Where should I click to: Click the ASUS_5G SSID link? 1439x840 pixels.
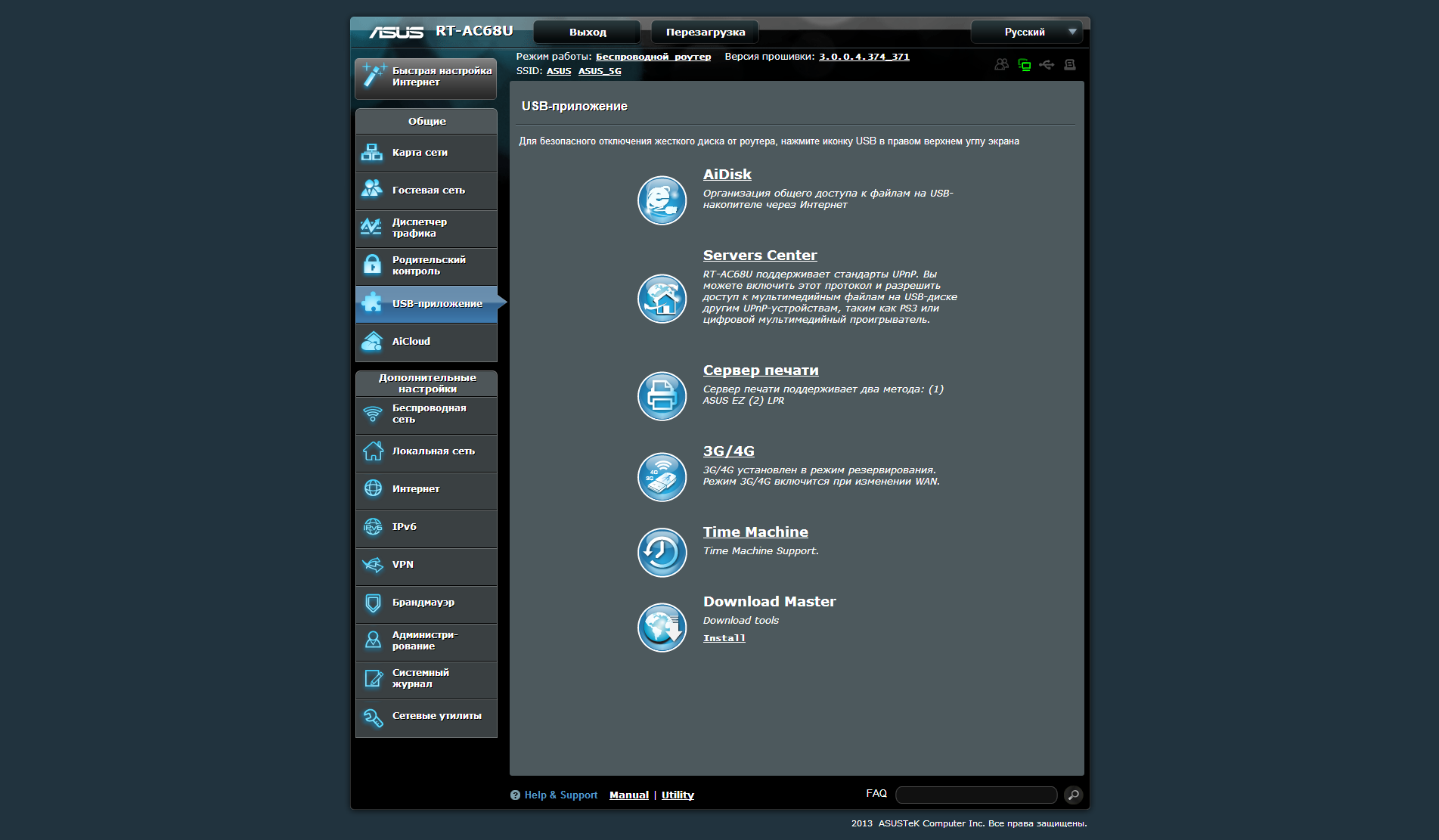click(600, 71)
